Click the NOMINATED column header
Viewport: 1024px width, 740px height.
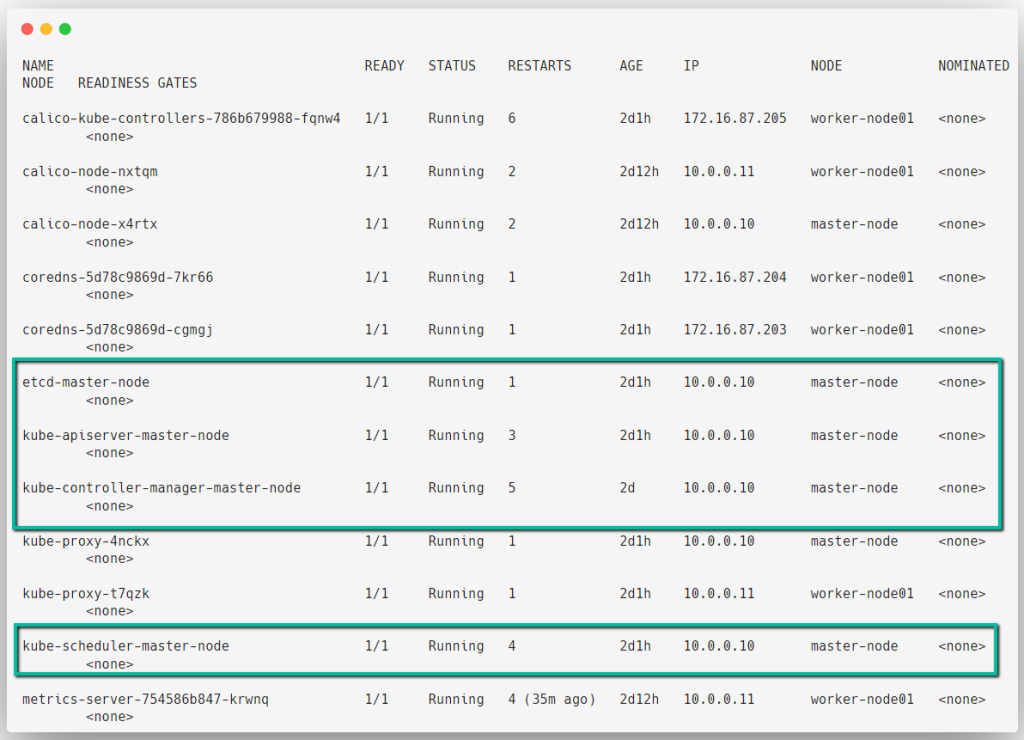tap(972, 65)
